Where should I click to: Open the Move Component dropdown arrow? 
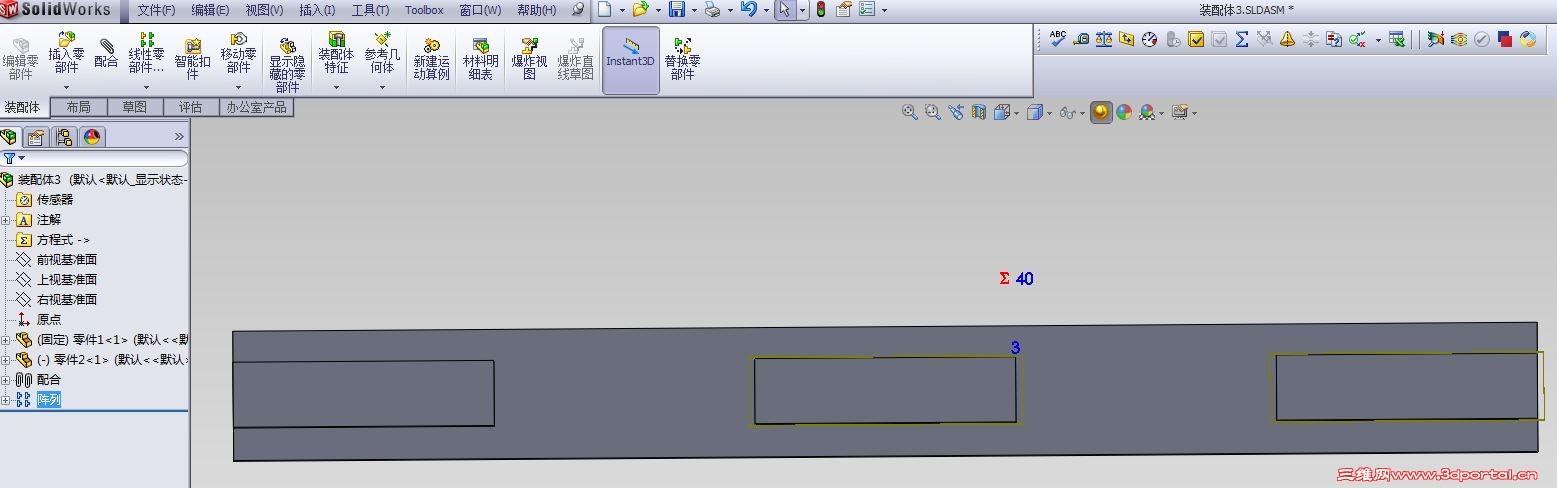(238, 87)
